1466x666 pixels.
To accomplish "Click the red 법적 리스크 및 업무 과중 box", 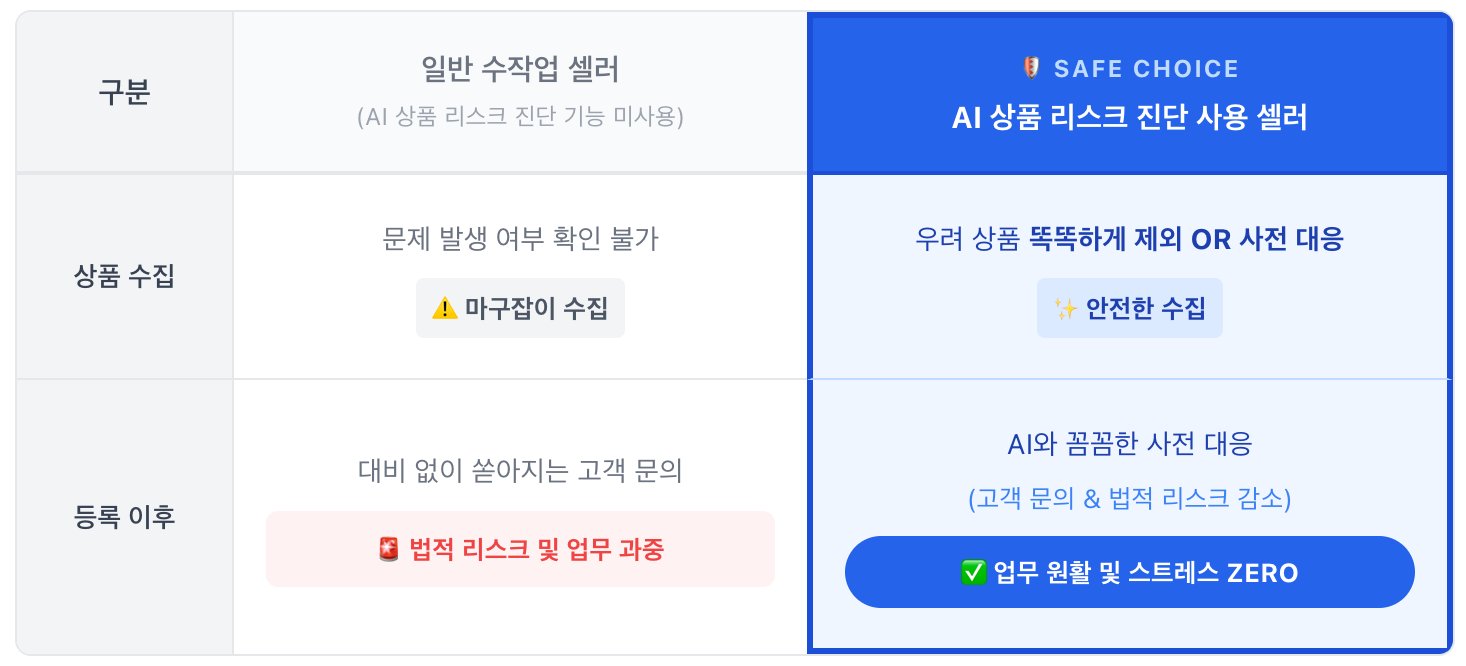I will [520, 549].
